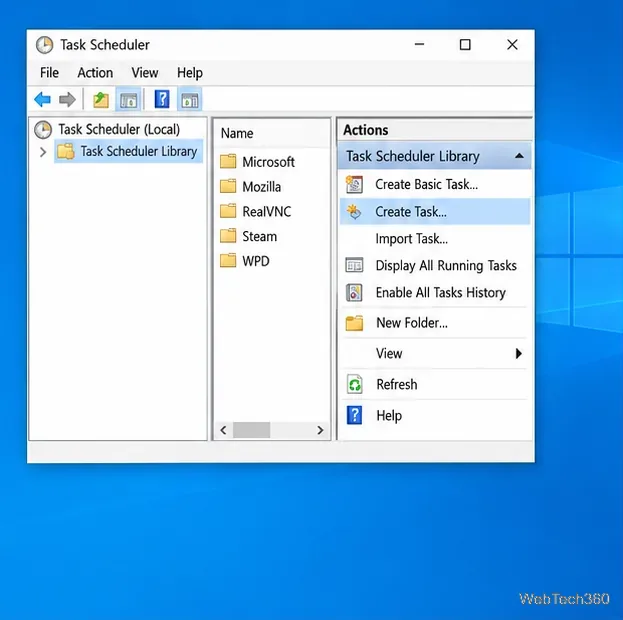Click the green Refresh icon

(354, 384)
